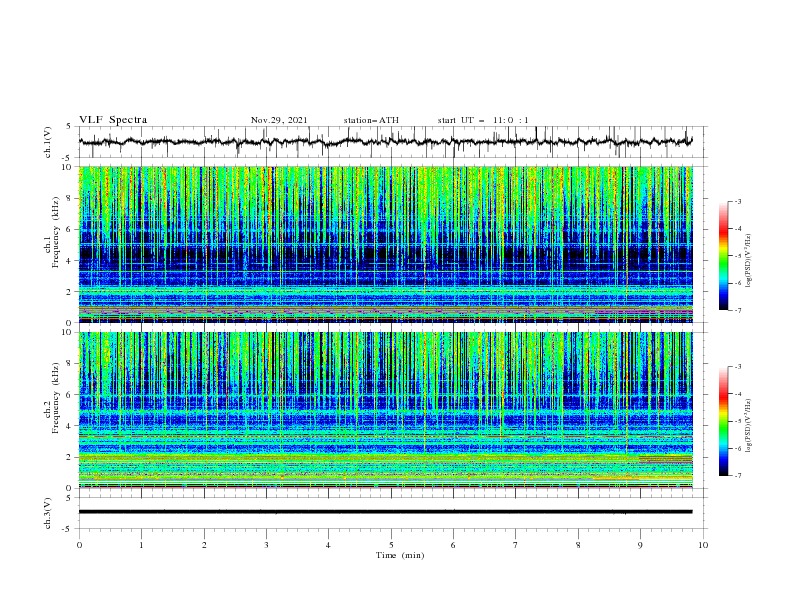Click time axis tick label "9"
The width and height of the screenshot is (792, 612).
[640, 545]
